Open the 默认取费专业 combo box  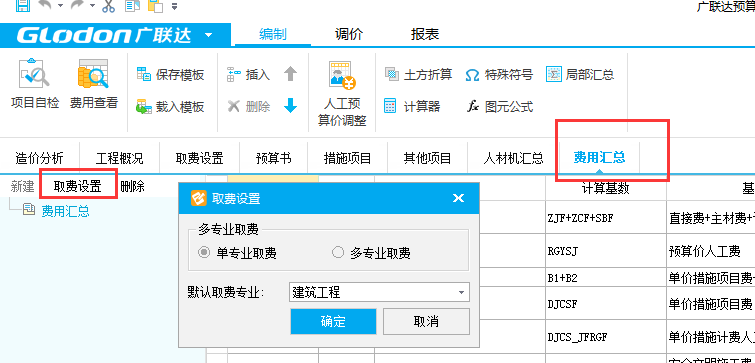tap(379, 292)
